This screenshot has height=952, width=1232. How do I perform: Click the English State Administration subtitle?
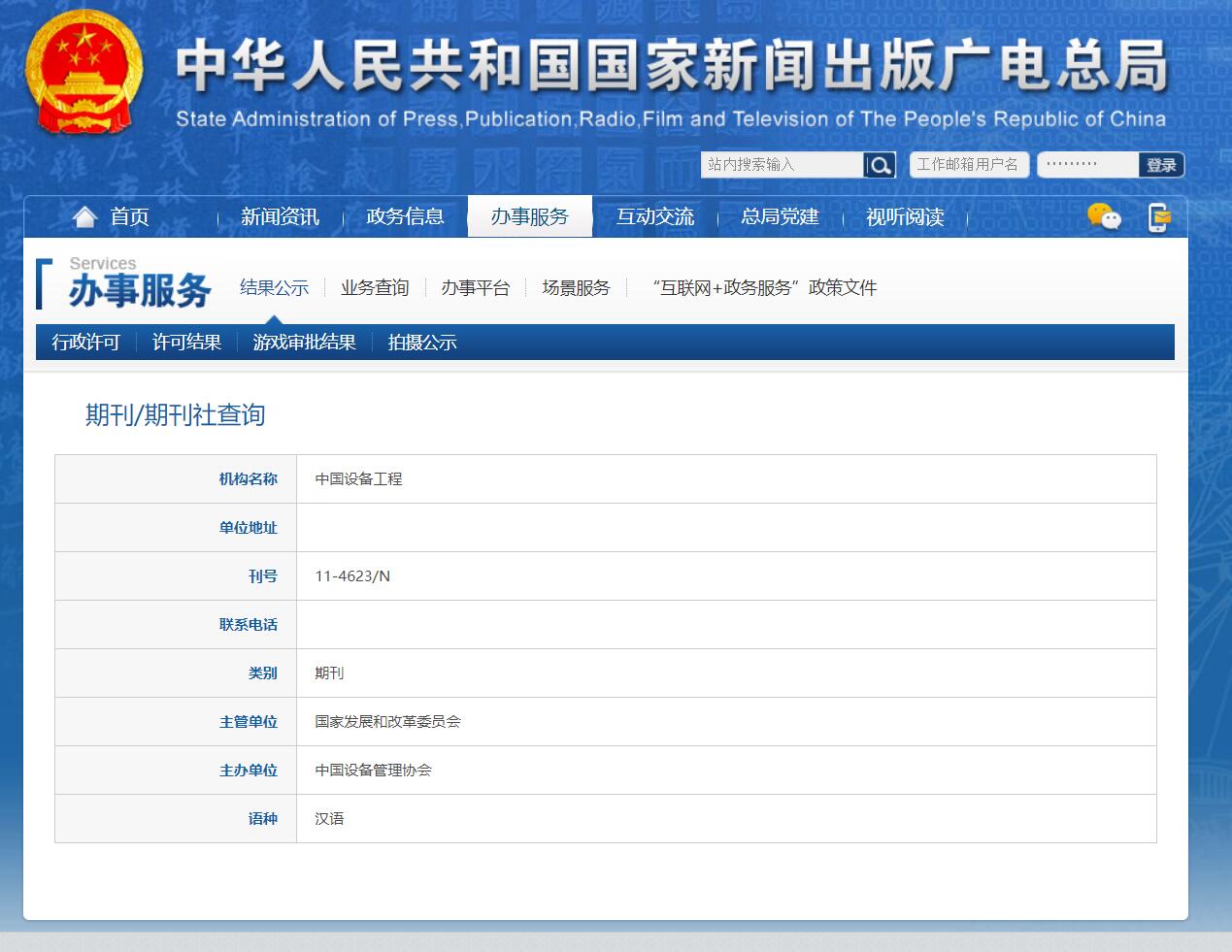click(x=671, y=119)
